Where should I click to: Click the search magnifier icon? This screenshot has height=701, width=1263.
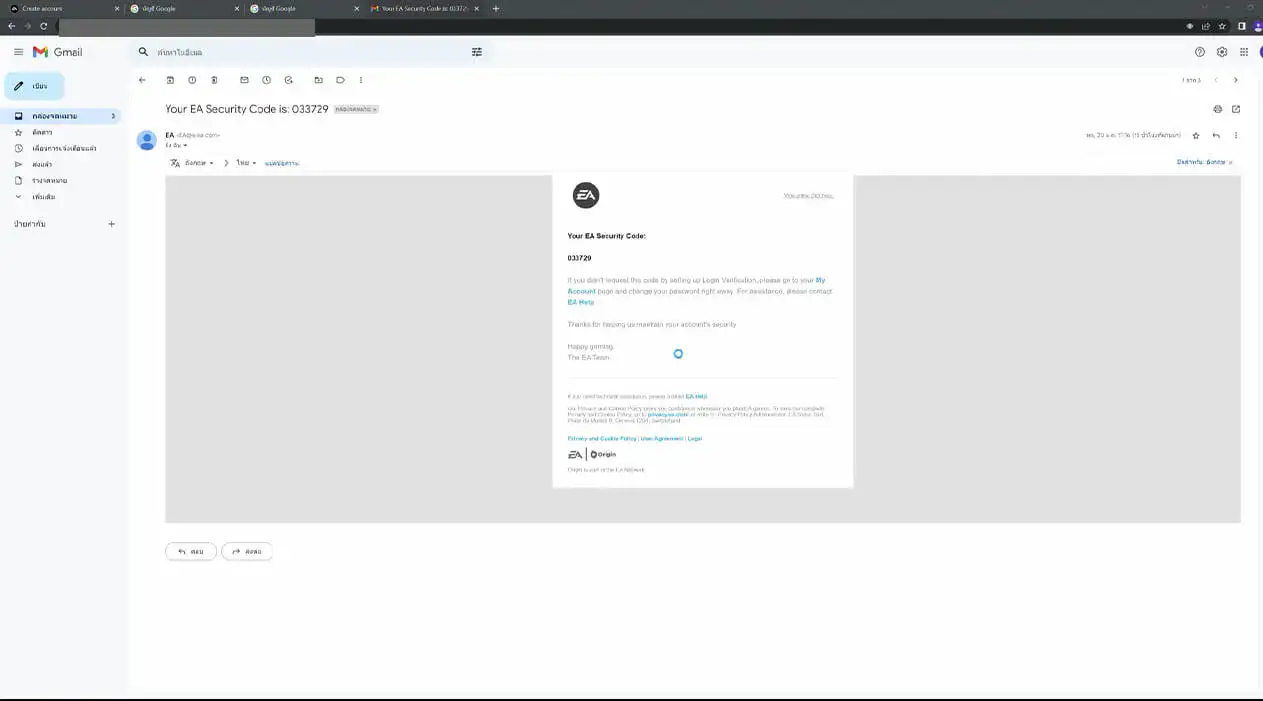(143, 52)
